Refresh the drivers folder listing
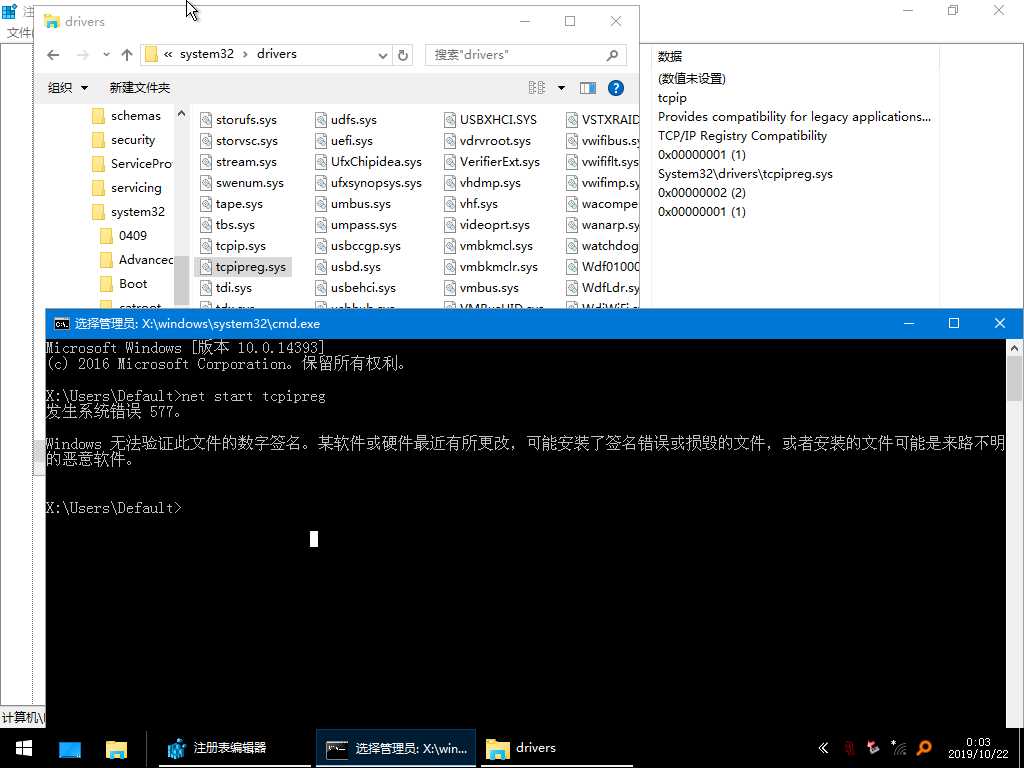The width and height of the screenshot is (1024, 768). (x=403, y=55)
